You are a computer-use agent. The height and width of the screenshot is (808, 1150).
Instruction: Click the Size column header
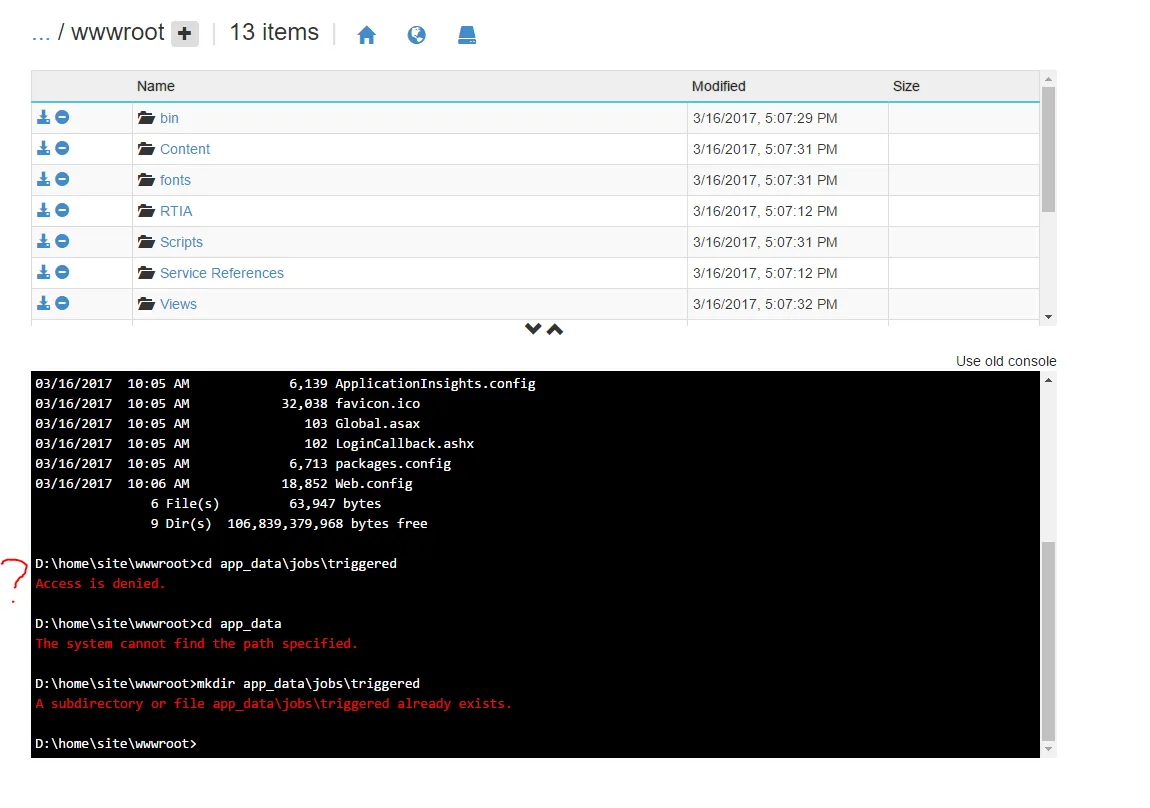pos(906,86)
